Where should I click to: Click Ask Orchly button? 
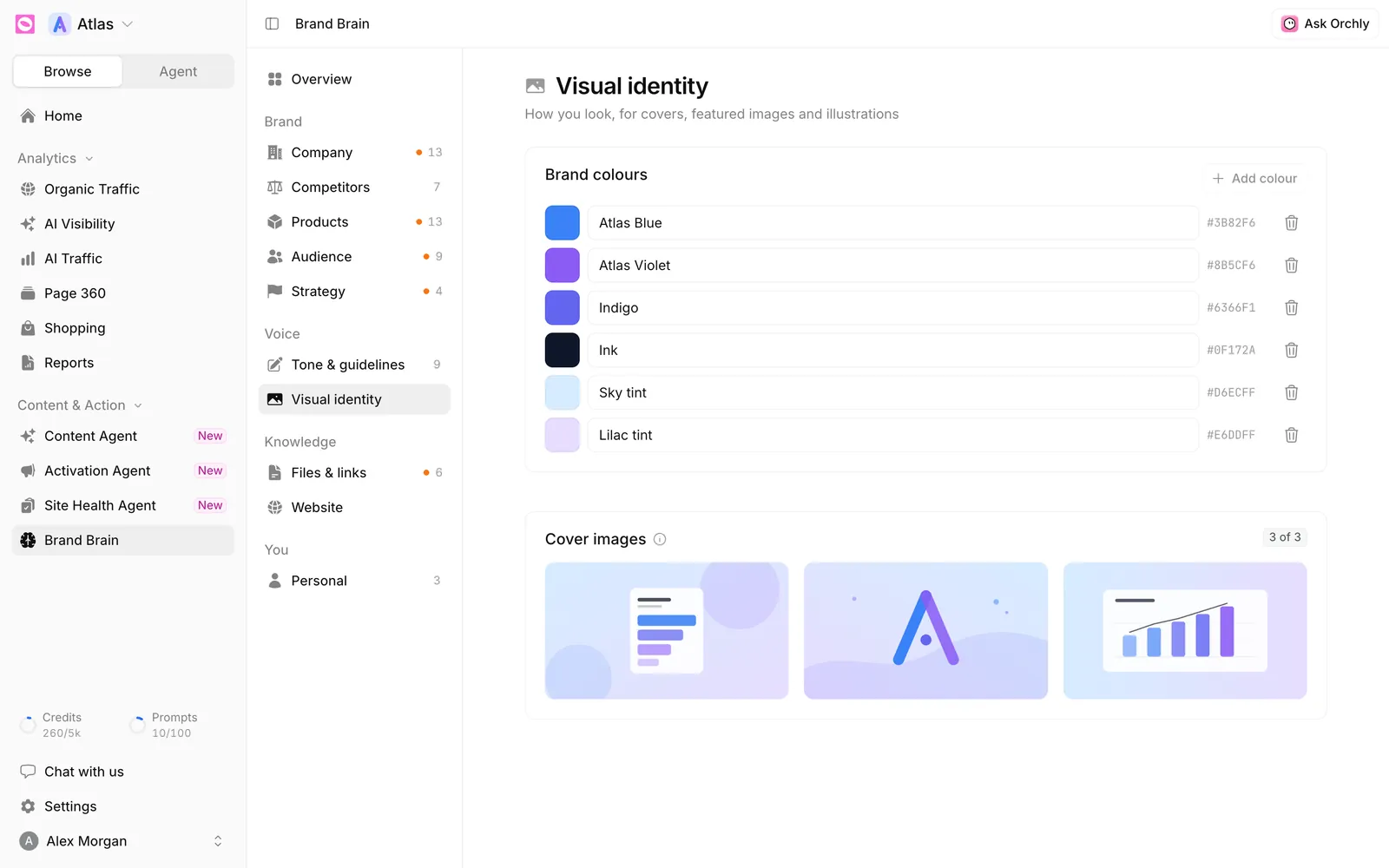tap(1326, 23)
